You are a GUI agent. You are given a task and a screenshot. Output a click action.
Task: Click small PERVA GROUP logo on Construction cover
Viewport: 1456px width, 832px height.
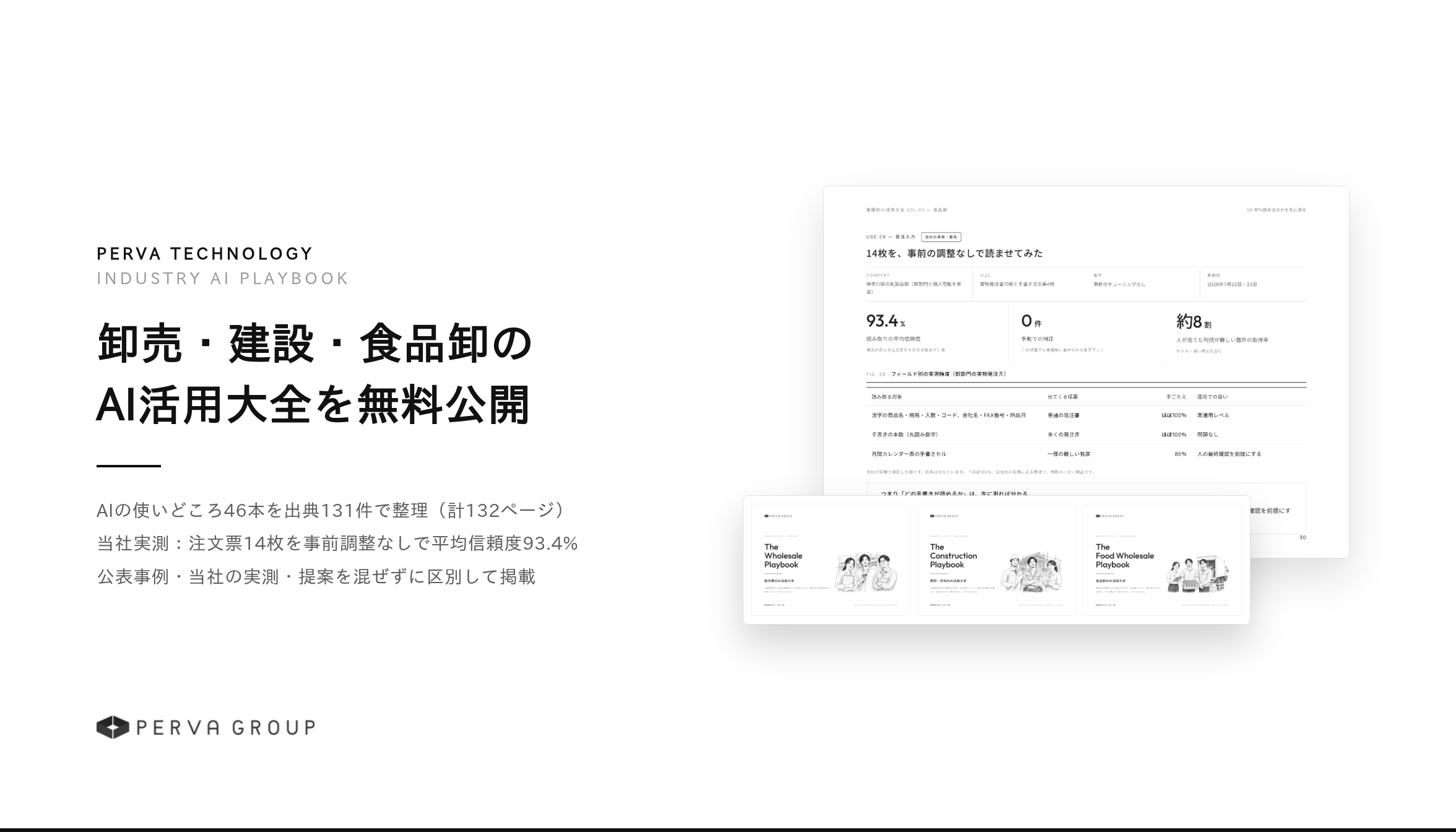pos(944,516)
